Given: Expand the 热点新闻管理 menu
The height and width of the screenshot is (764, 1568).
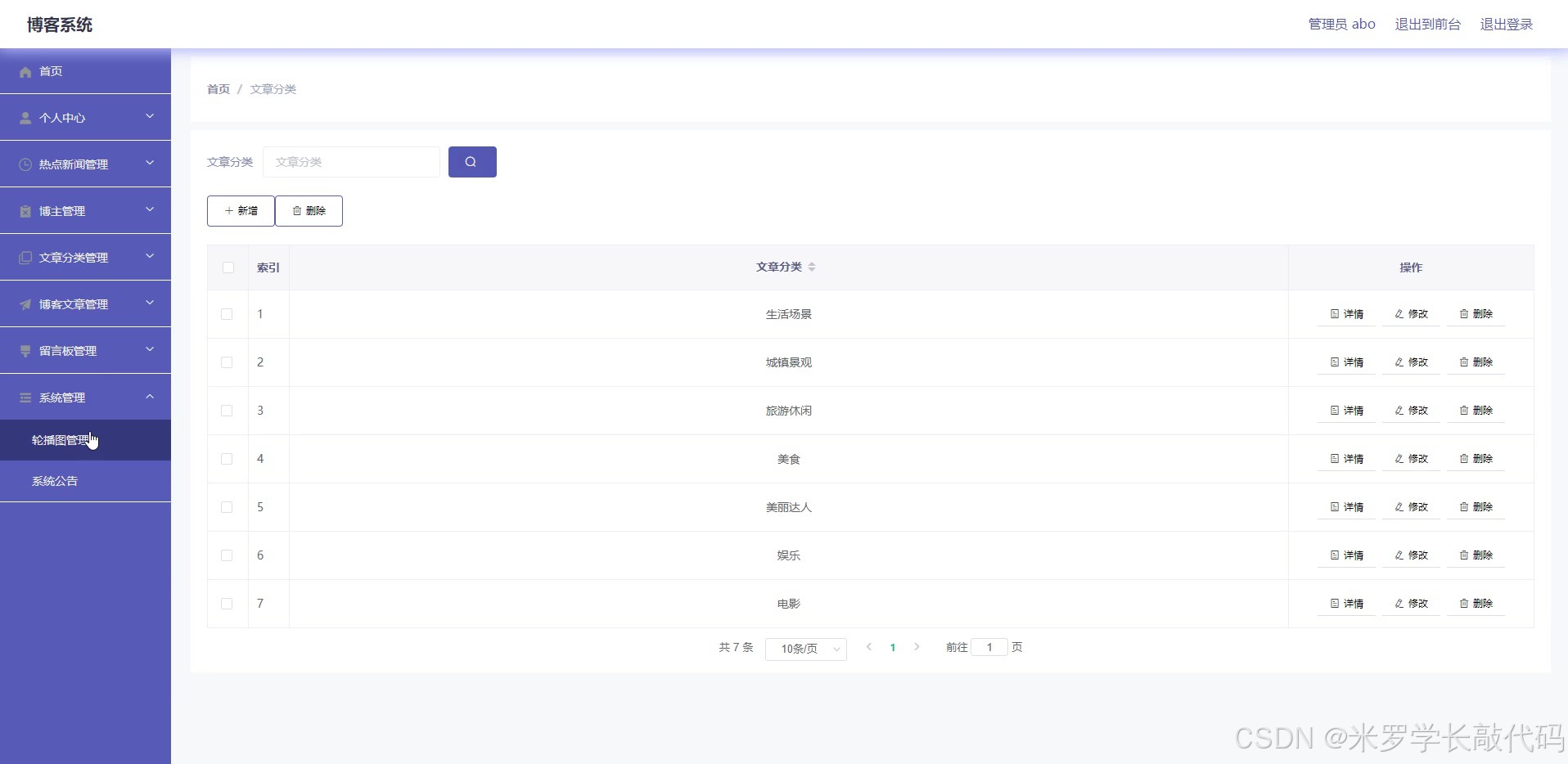Looking at the screenshot, I should 85,164.
